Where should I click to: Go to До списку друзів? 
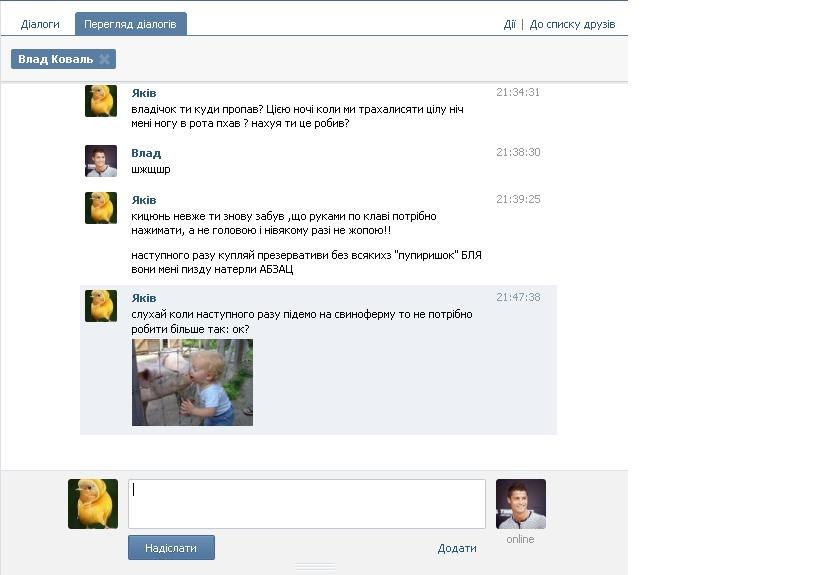(572, 24)
